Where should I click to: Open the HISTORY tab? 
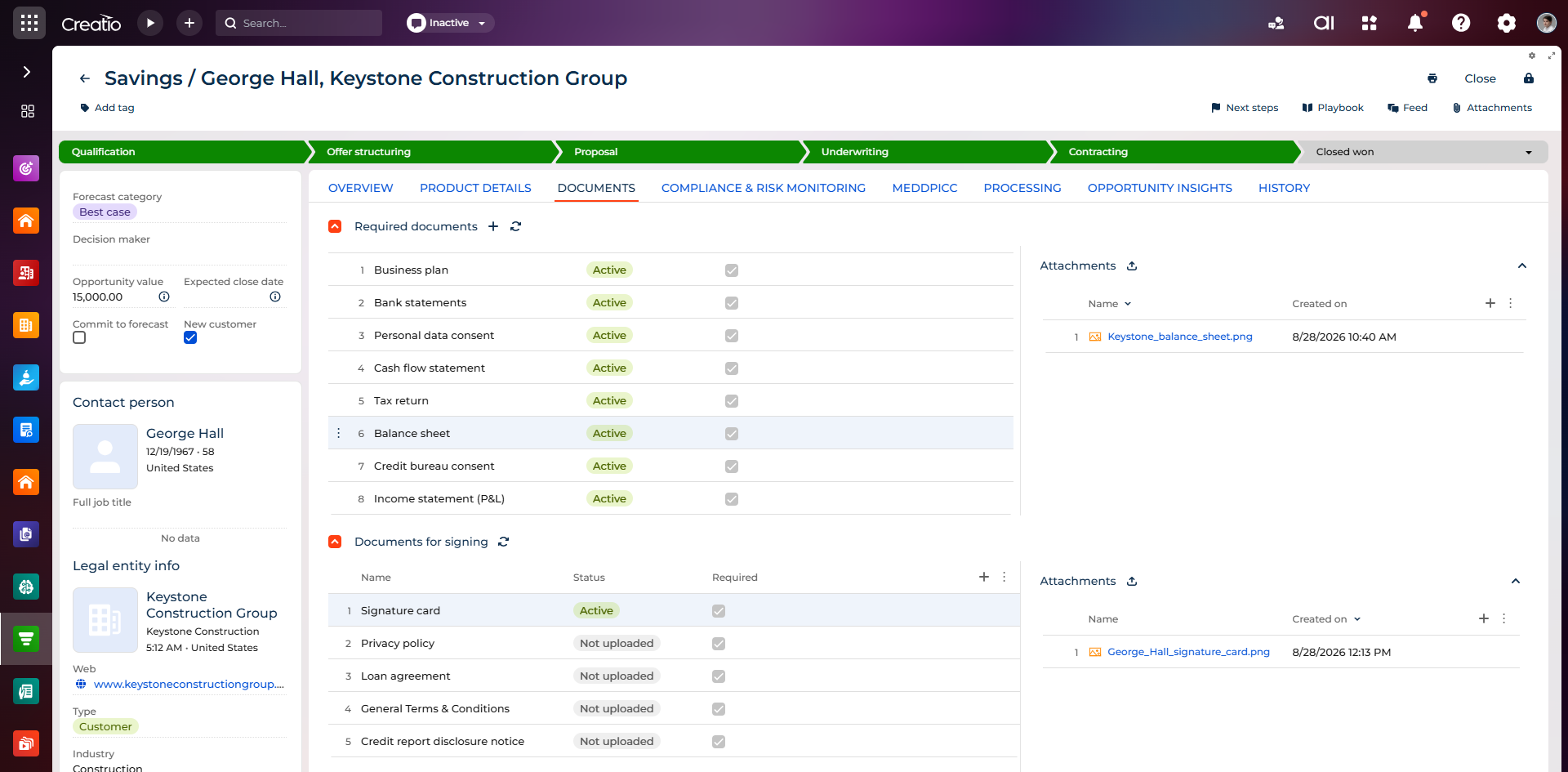coord(1284,188)
